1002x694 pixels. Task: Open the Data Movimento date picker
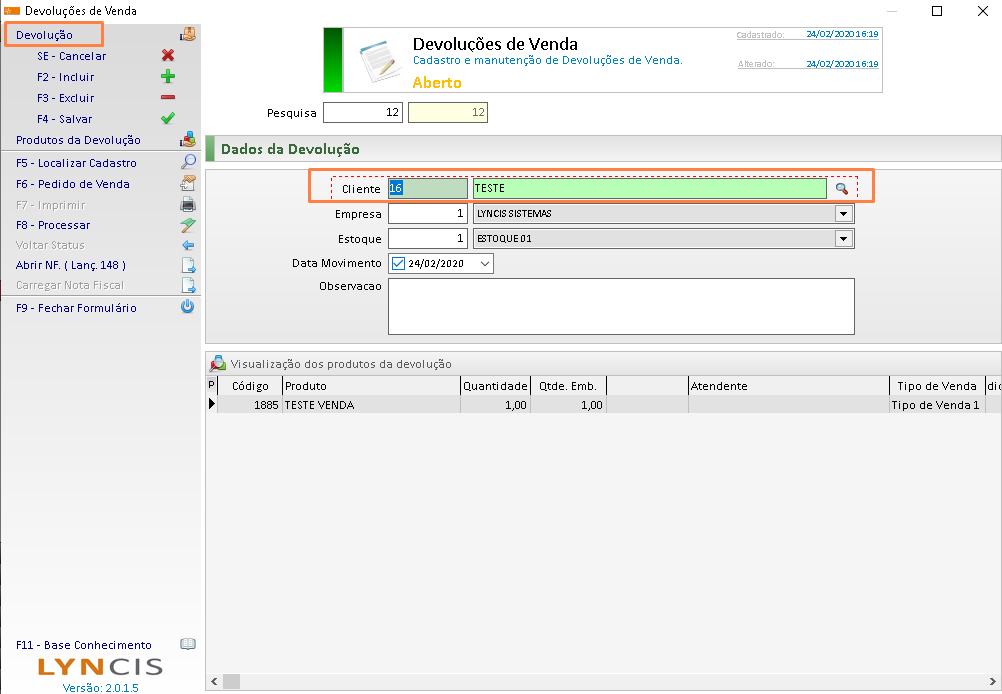click(x=485, y=264)
